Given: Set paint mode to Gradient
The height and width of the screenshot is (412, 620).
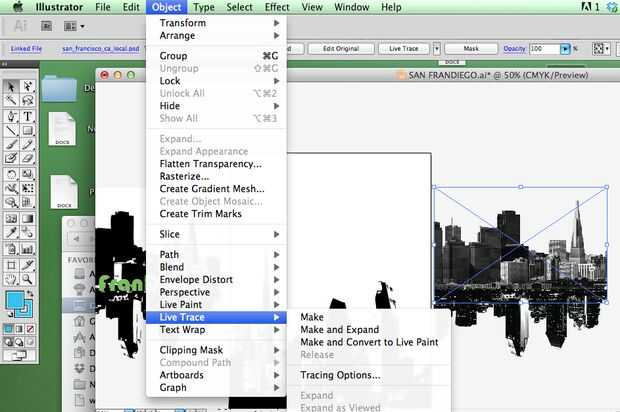Looking at the screenshot, I should click(x=19, y=329).
